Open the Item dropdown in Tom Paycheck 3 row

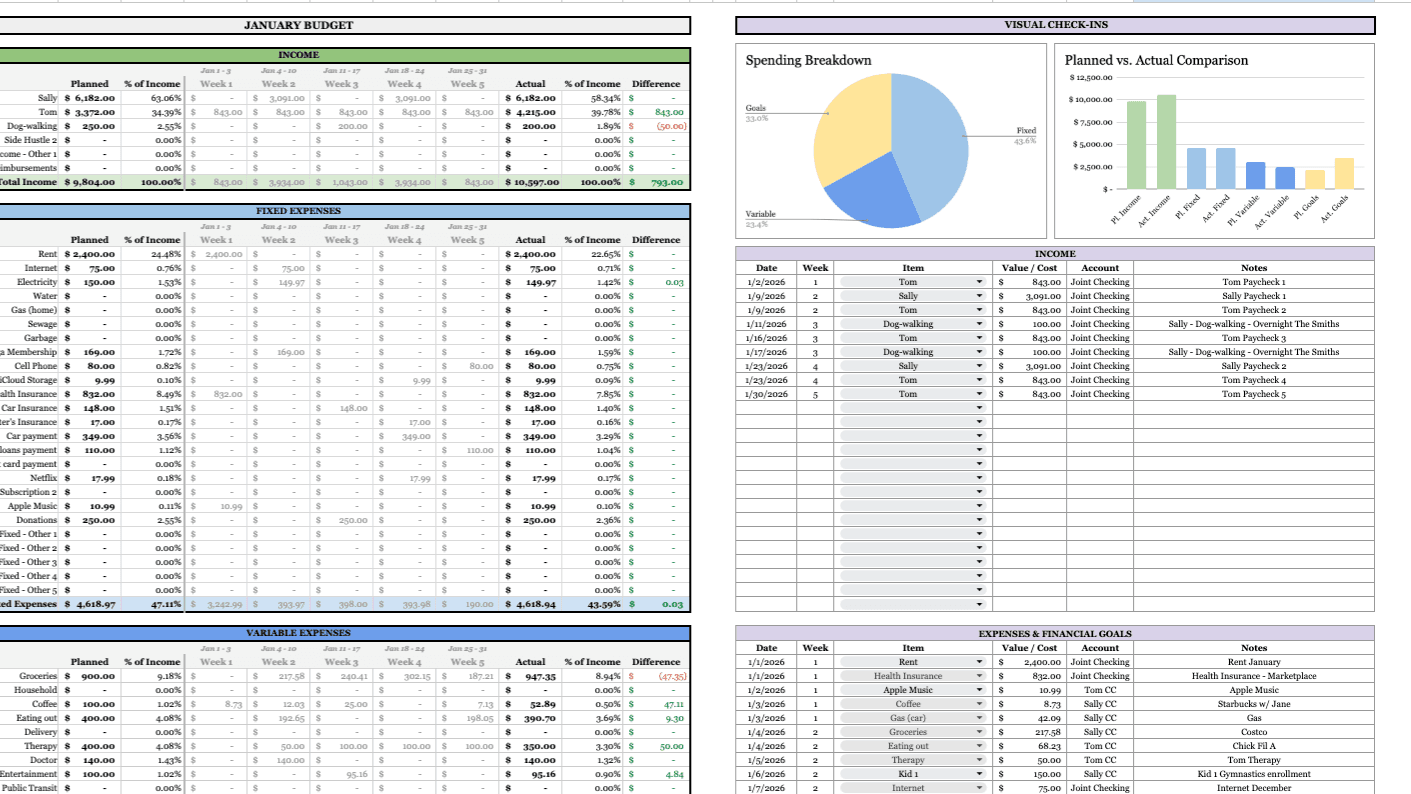[979, 338]
